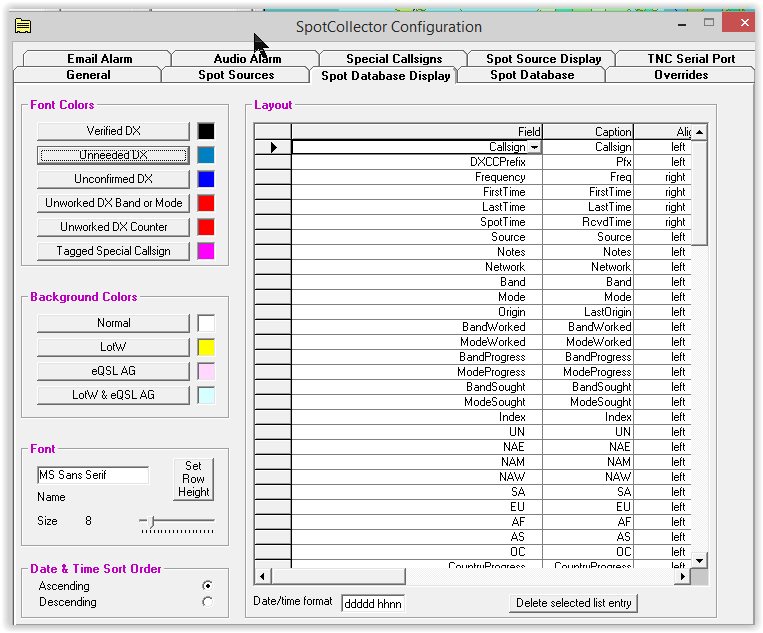This screenshot has width=763, height=633.
Task: Select the Ascending sort order radio button
Action: [x=207, y=585]
